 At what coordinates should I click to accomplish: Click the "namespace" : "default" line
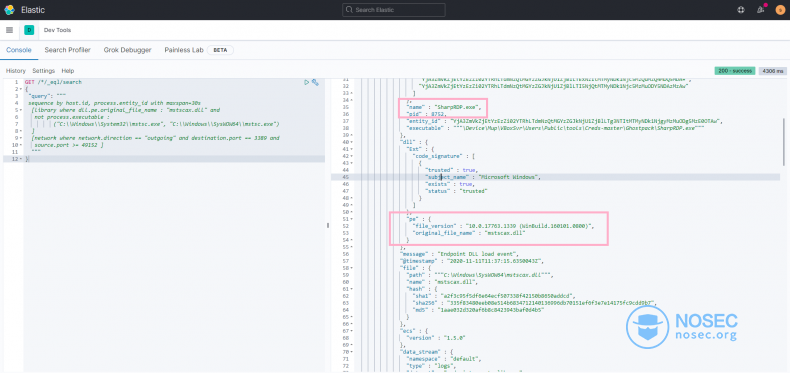click(x=444, y=359)
